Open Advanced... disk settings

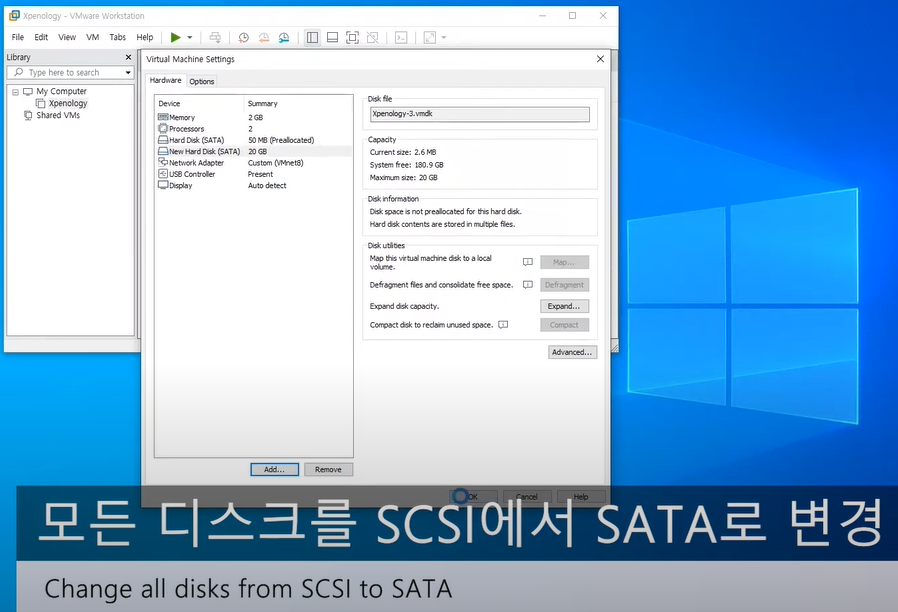[x=572, y=352]
